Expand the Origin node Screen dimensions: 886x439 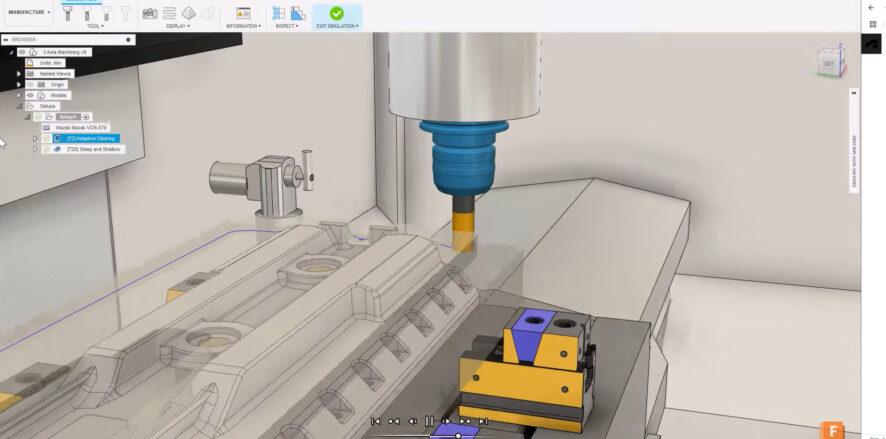19,84
